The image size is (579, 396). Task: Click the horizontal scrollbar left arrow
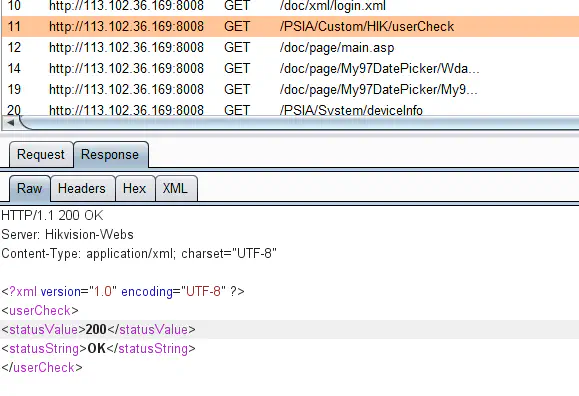point(10,123)
